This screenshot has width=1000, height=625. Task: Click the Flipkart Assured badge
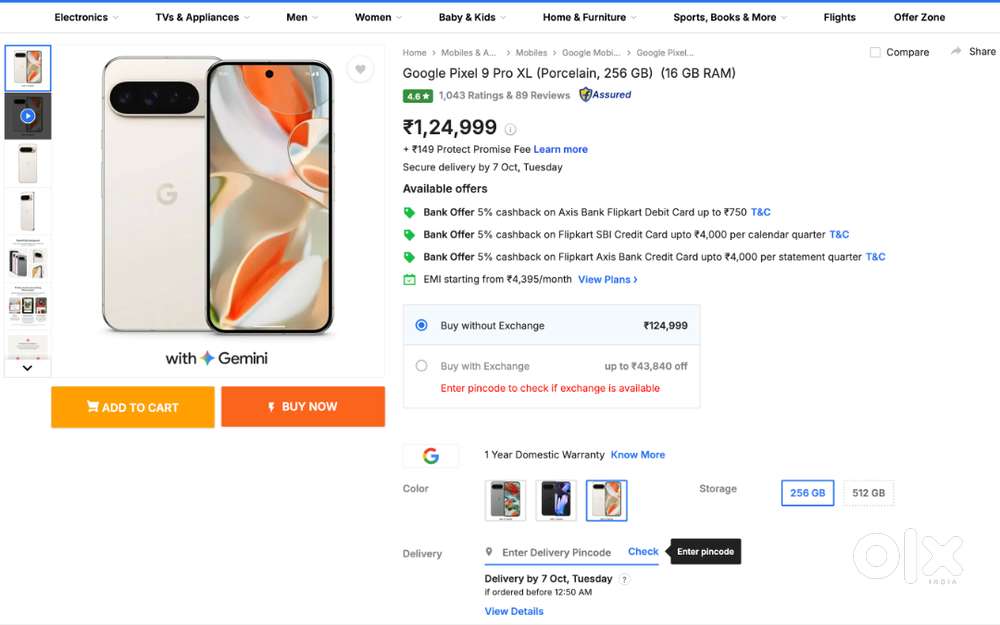pos(605,95)
